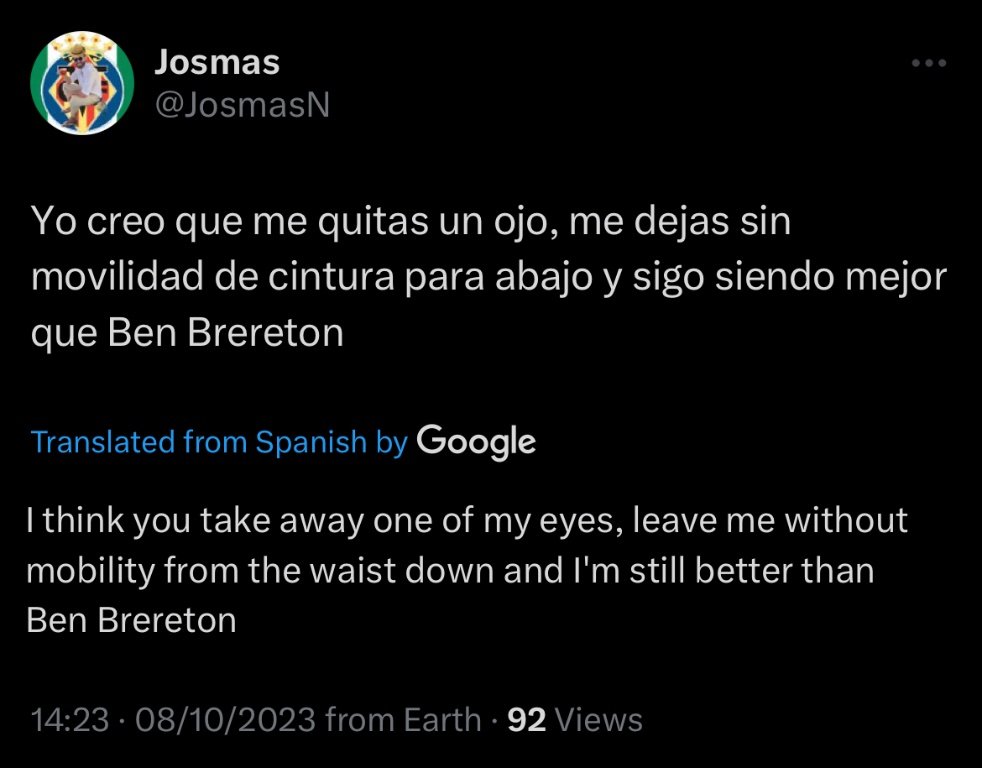
Task: Open the three-dot more options menu
Action: [929, 64]
